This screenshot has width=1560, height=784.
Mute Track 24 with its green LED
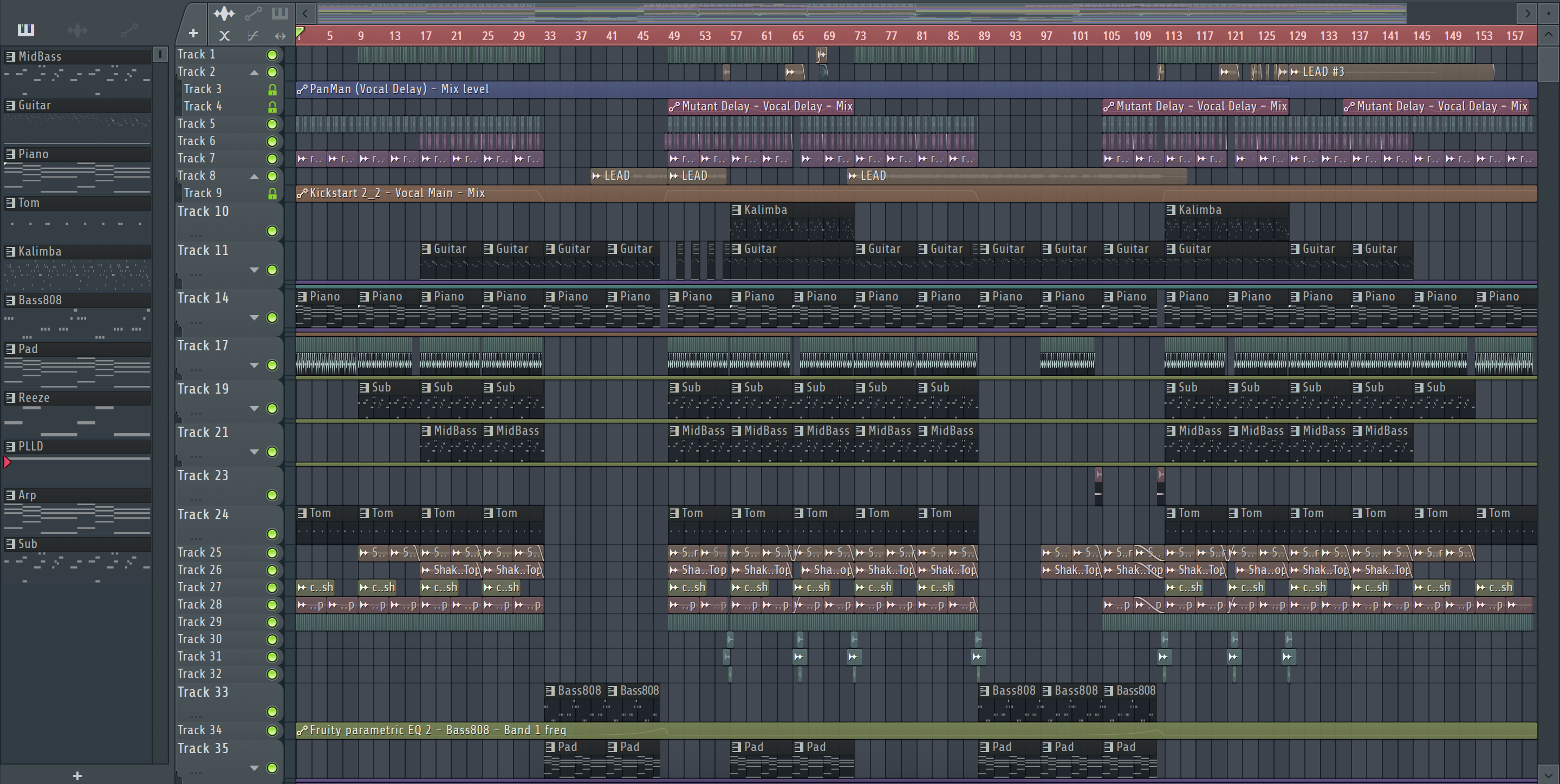point(272,534)
